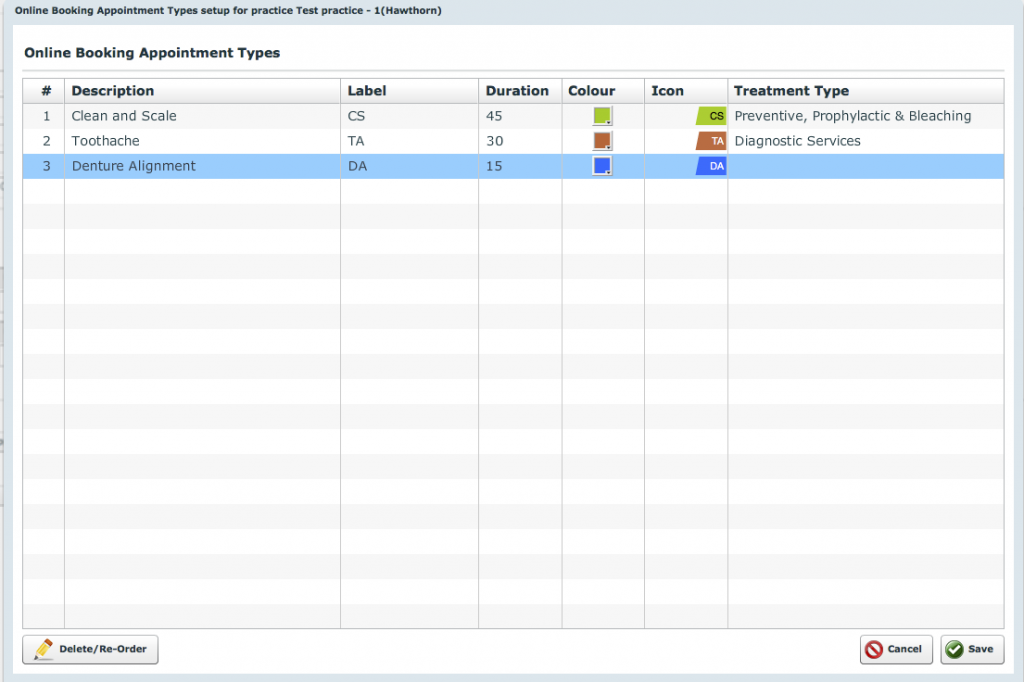
Task: Select the Denture Alignment description cell
Action: [x=202, y=166]
